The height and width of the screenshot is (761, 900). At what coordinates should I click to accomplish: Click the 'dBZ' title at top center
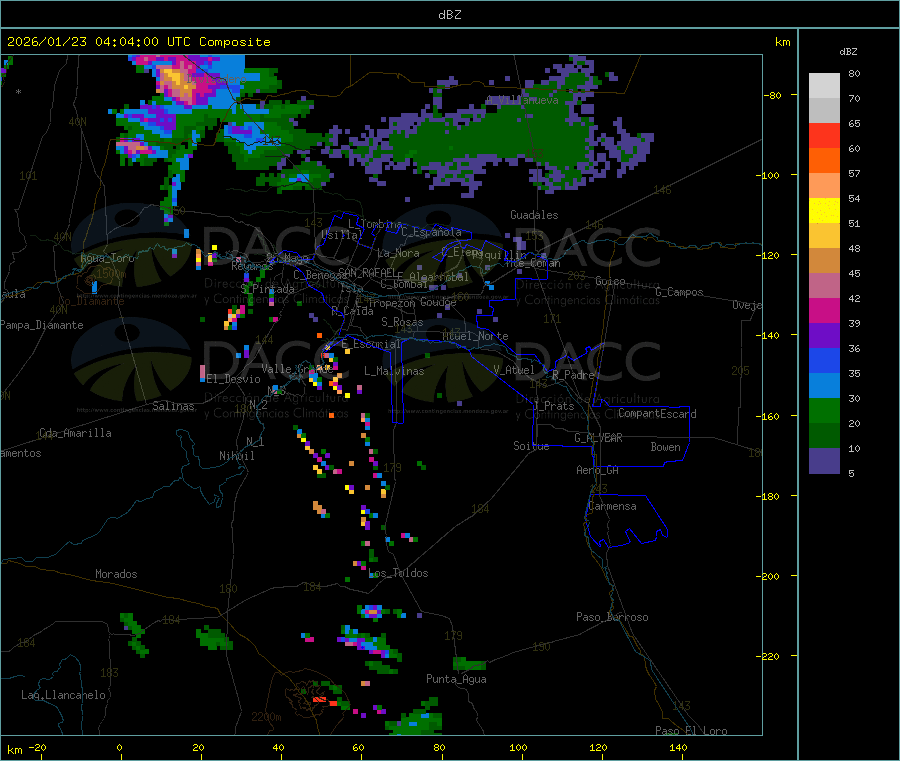coord(449,15)
